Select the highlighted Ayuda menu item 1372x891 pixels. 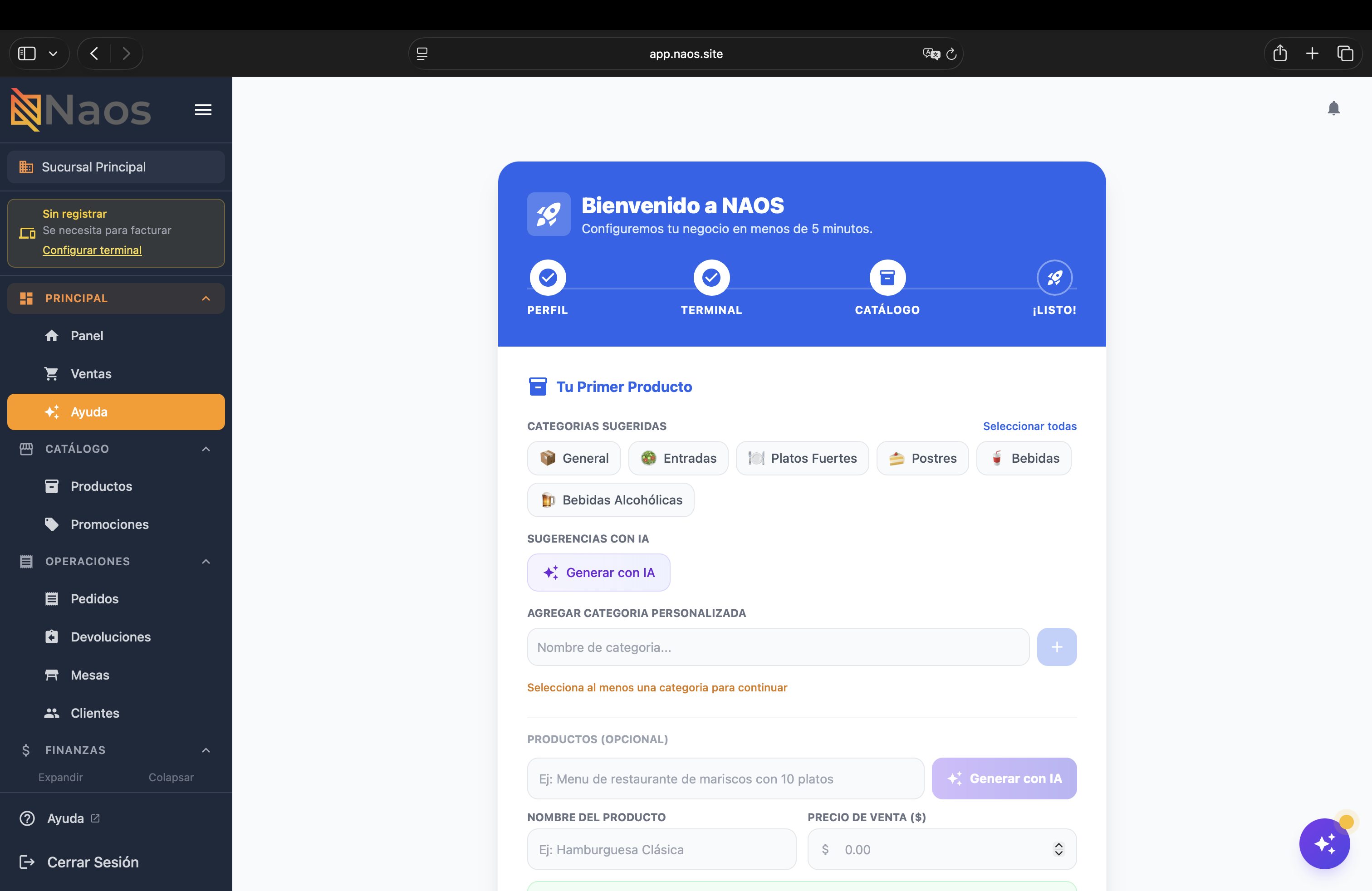116,412
